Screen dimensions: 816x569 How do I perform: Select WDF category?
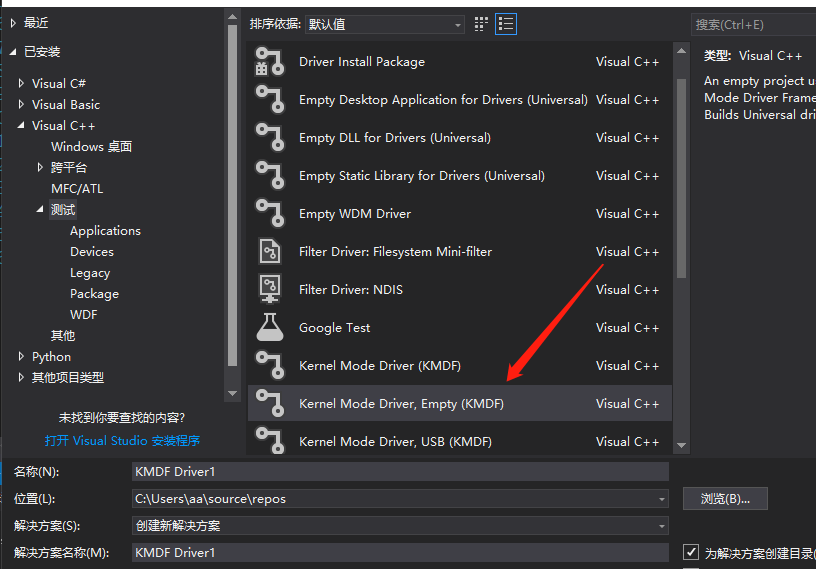(x=84, y=314)
